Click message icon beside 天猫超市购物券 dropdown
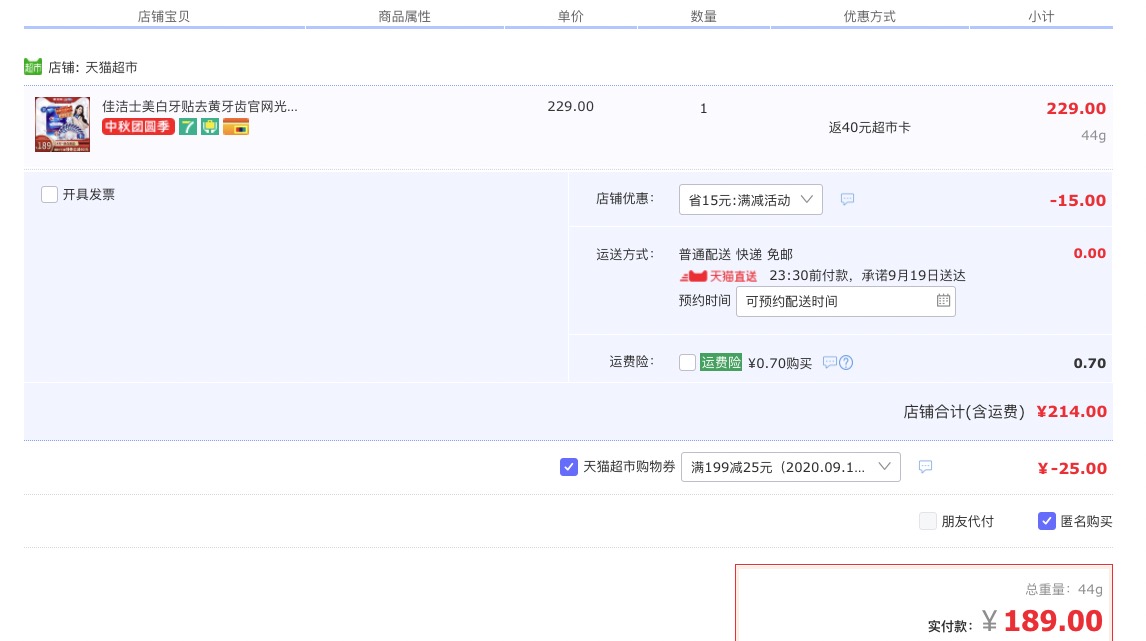This screenshot has width=1146, height=641. pos(925,466)
